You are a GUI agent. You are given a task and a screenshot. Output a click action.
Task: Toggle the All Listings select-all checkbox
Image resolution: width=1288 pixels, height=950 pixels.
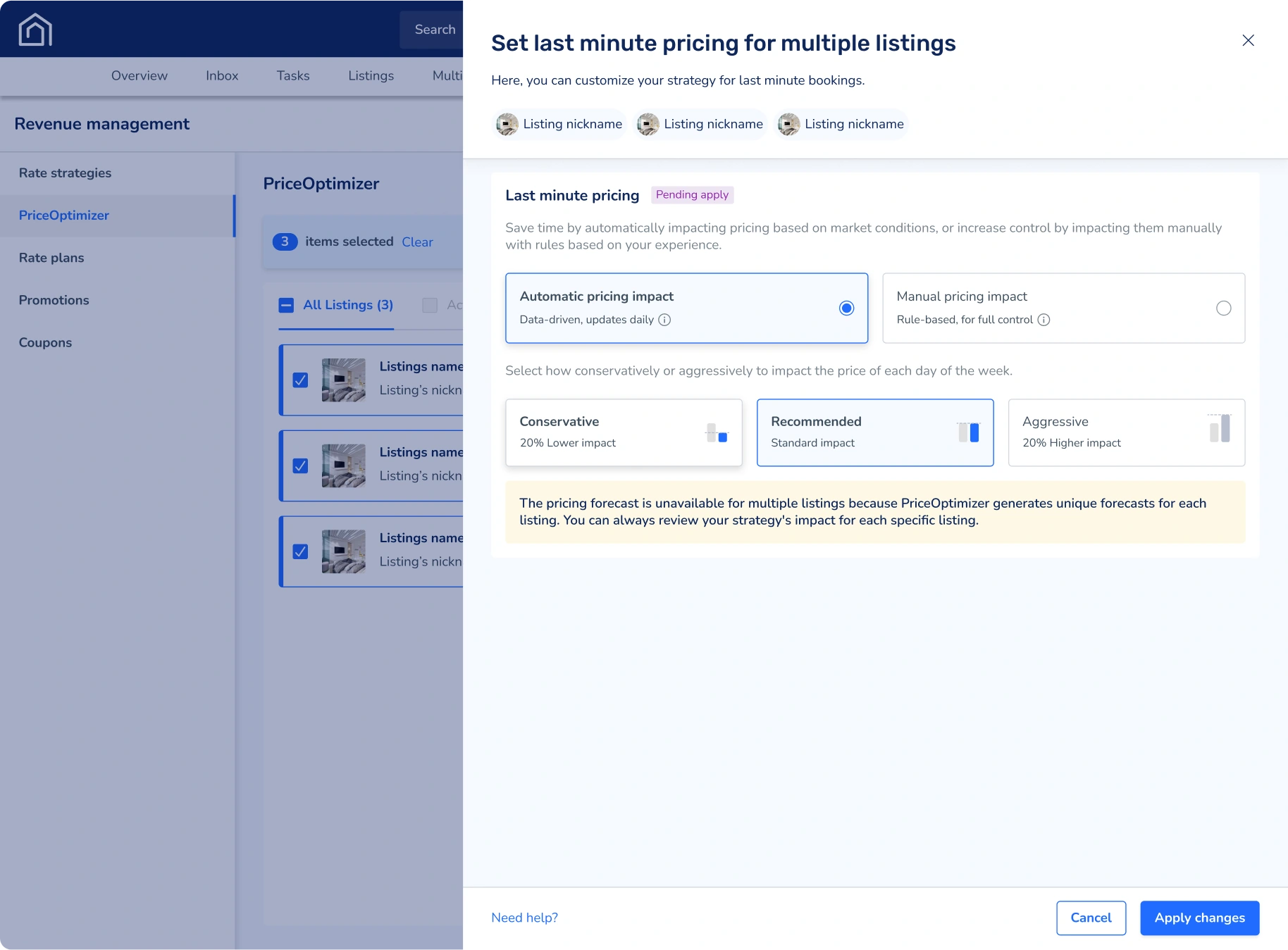pyautogui.click(x=286, y=305)
